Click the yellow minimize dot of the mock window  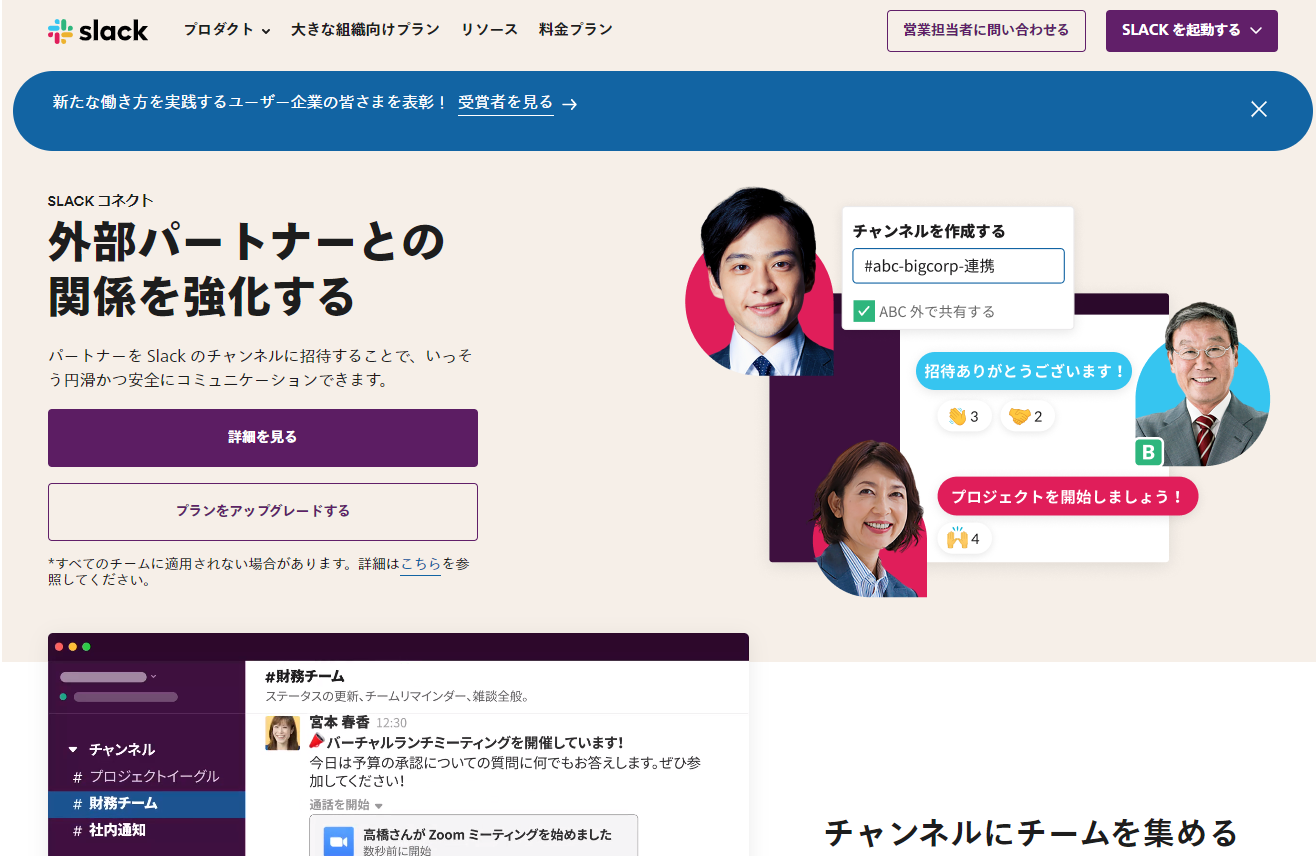click(73, 647)
